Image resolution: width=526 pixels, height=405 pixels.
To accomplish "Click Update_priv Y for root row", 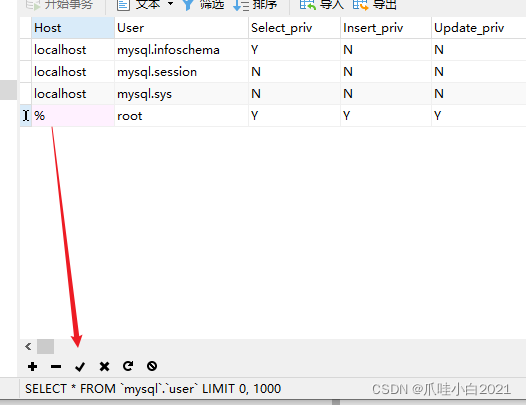I will tap(479, 116).
